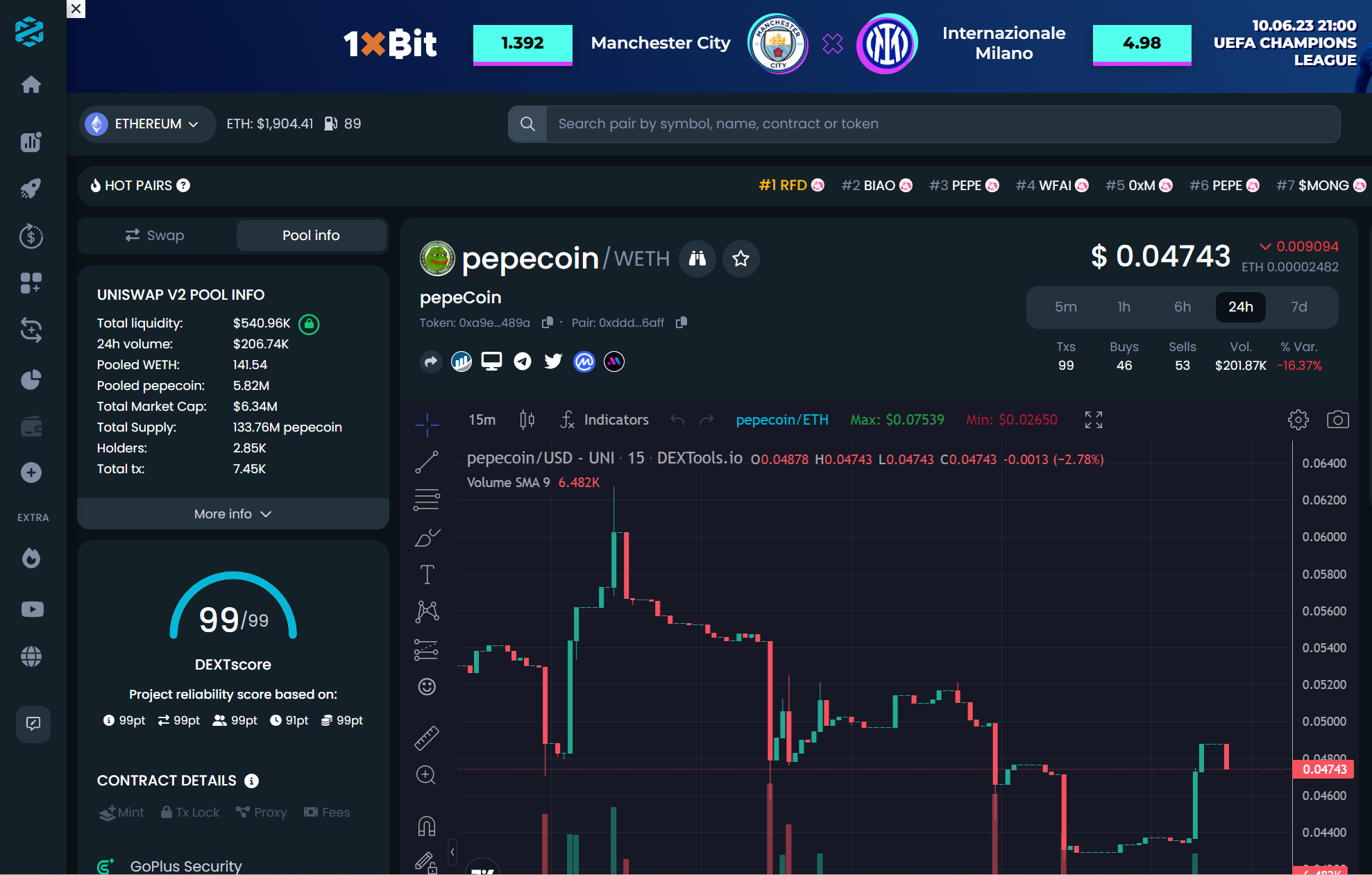Open the rocket icon in sidebar
The image size is (1372, 875).
(31, 188)
